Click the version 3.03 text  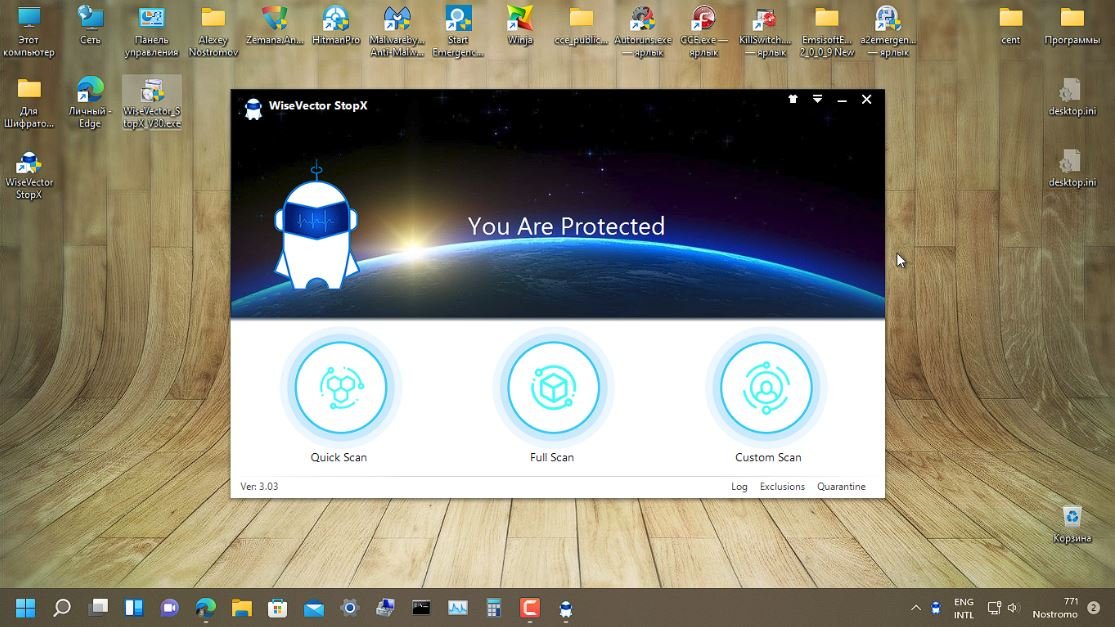coord(259,487)
